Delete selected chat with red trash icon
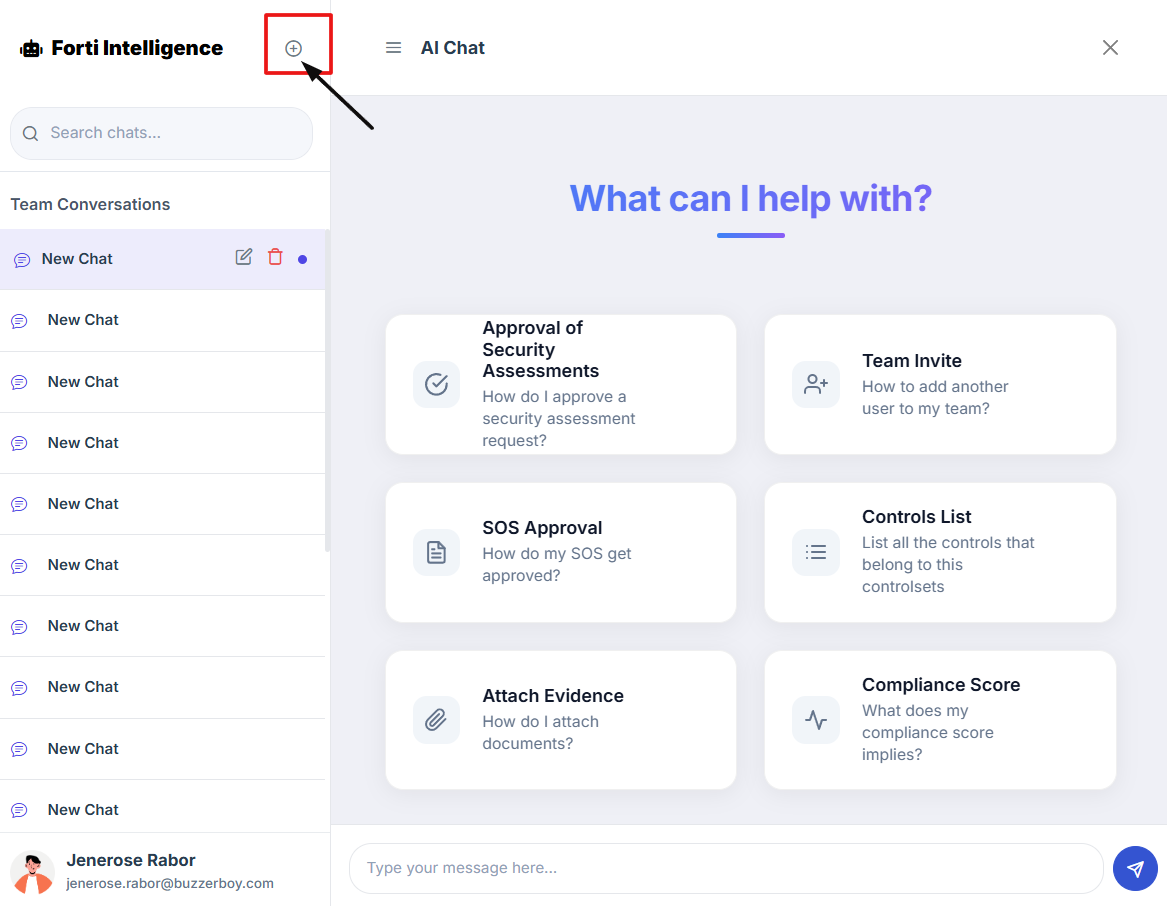 tap(275, 257)
